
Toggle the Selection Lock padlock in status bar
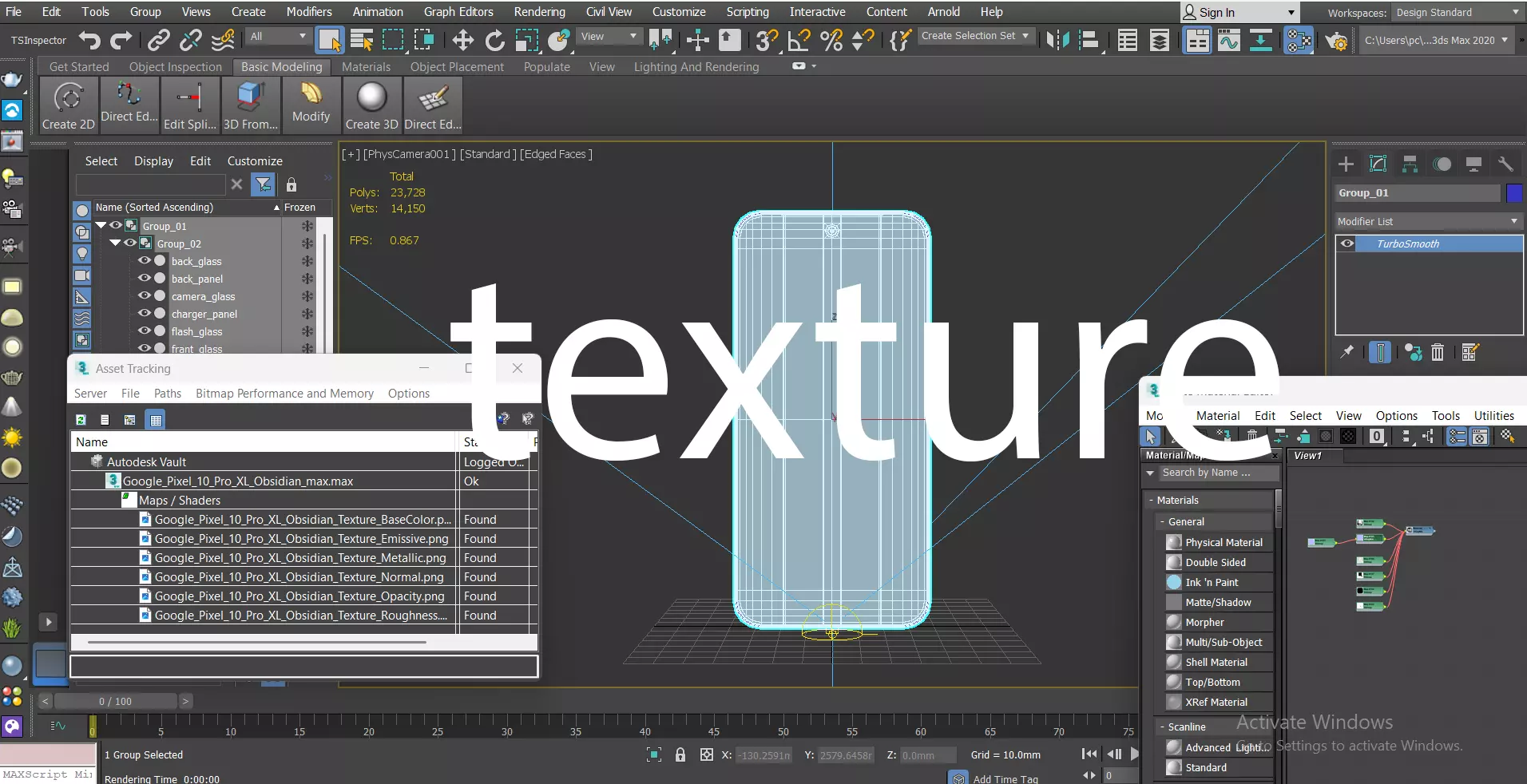click(680, 755)
